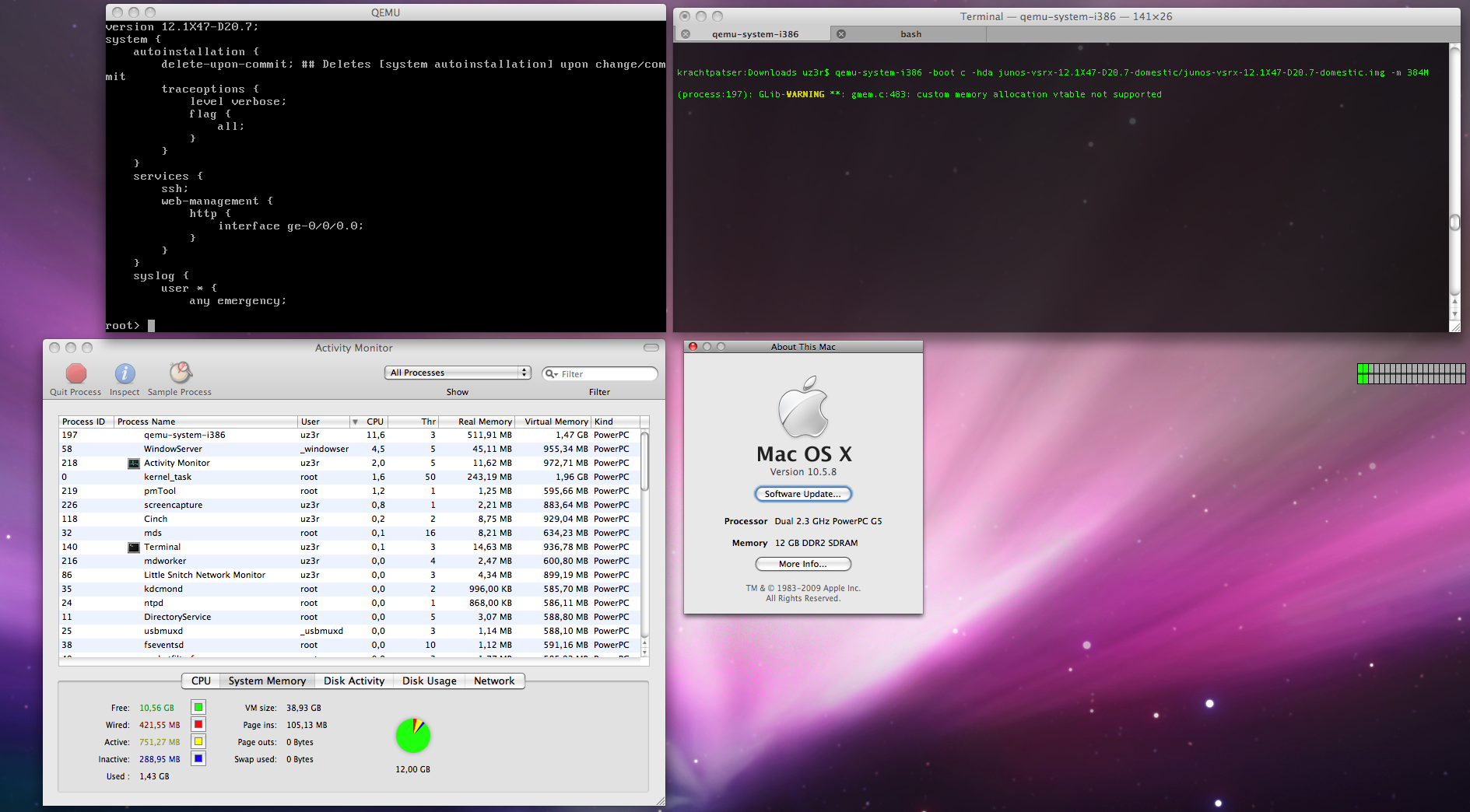Close the bash terminal tab
Viewport: 1470px width, 812px height.
click(x=841, y=34)
